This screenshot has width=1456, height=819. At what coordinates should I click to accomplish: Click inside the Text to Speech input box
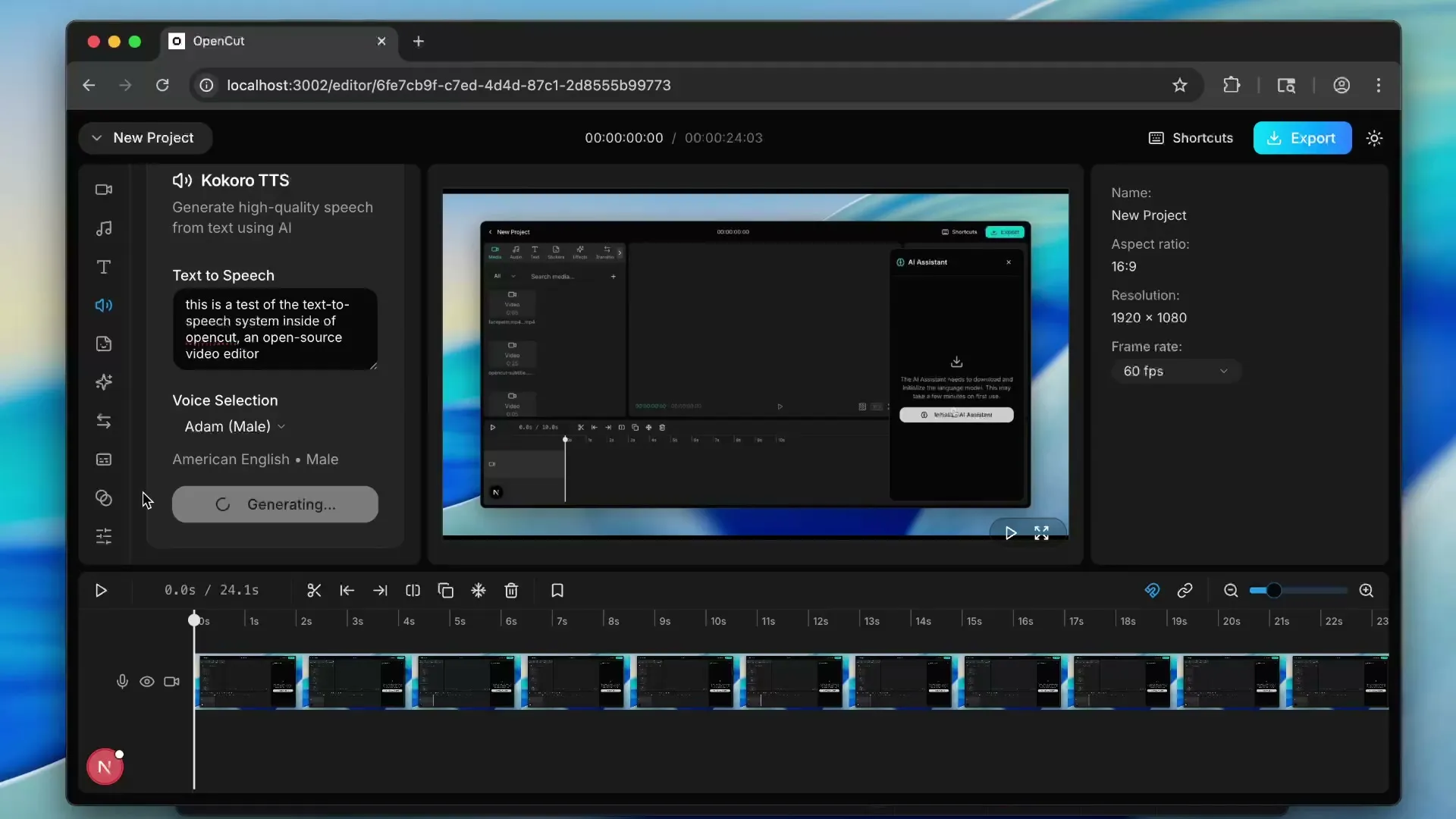(275, 329)
